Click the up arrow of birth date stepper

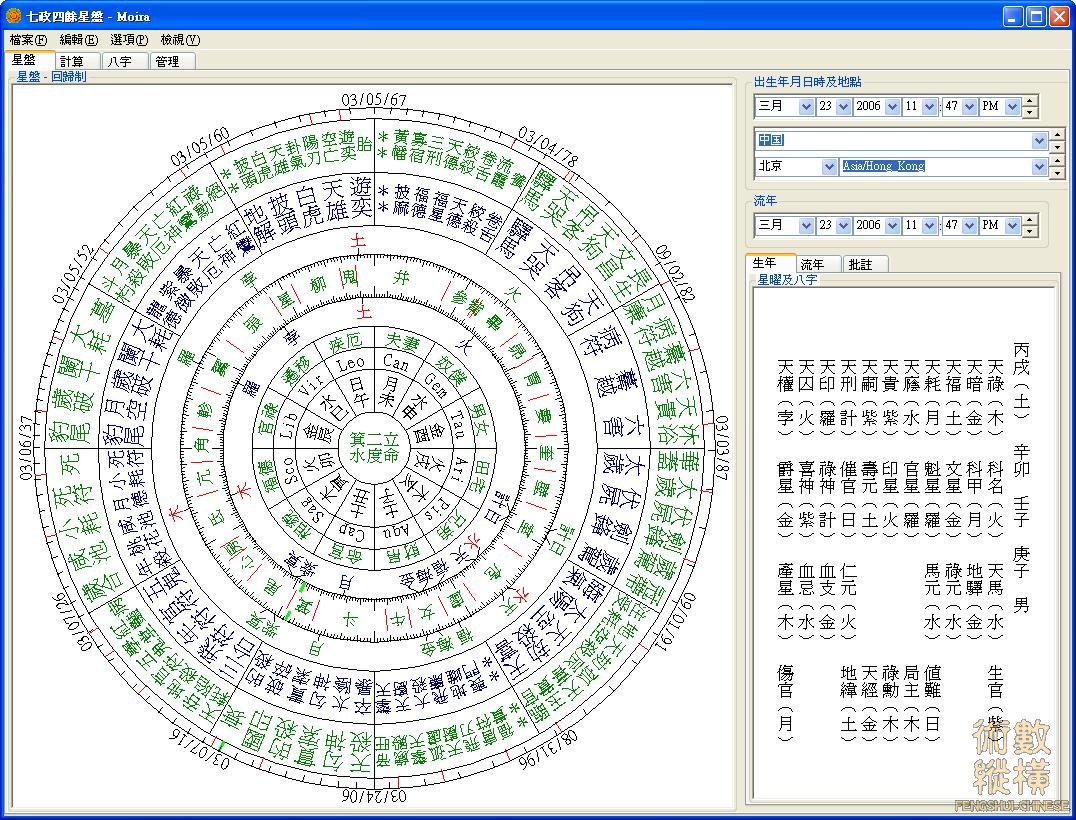[1030, 101]
